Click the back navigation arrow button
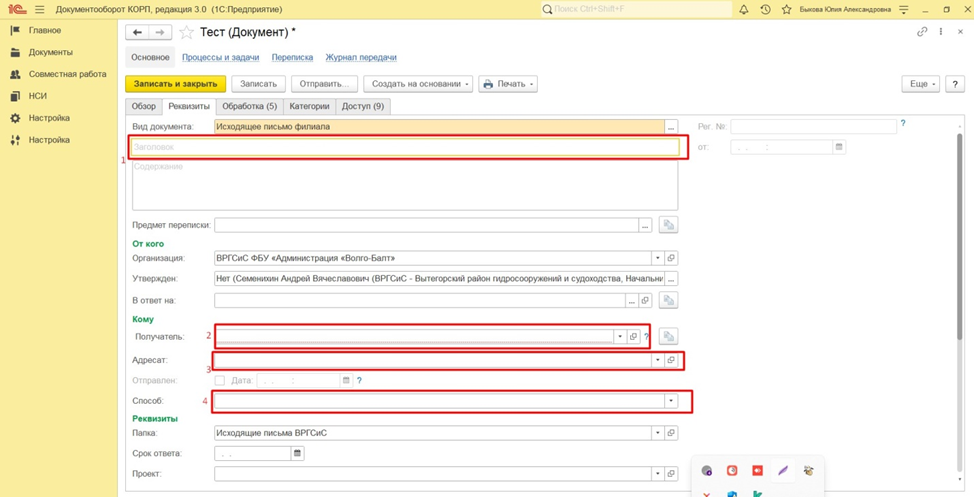Viewport: 974px width, 497px height. 137,32
